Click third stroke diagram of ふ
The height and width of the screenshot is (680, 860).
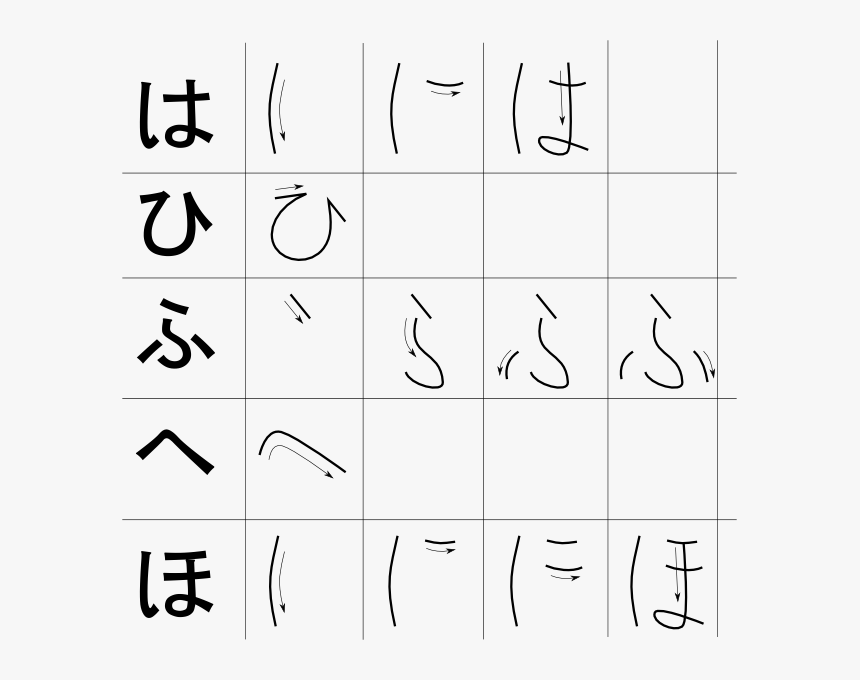click(534, 341)
